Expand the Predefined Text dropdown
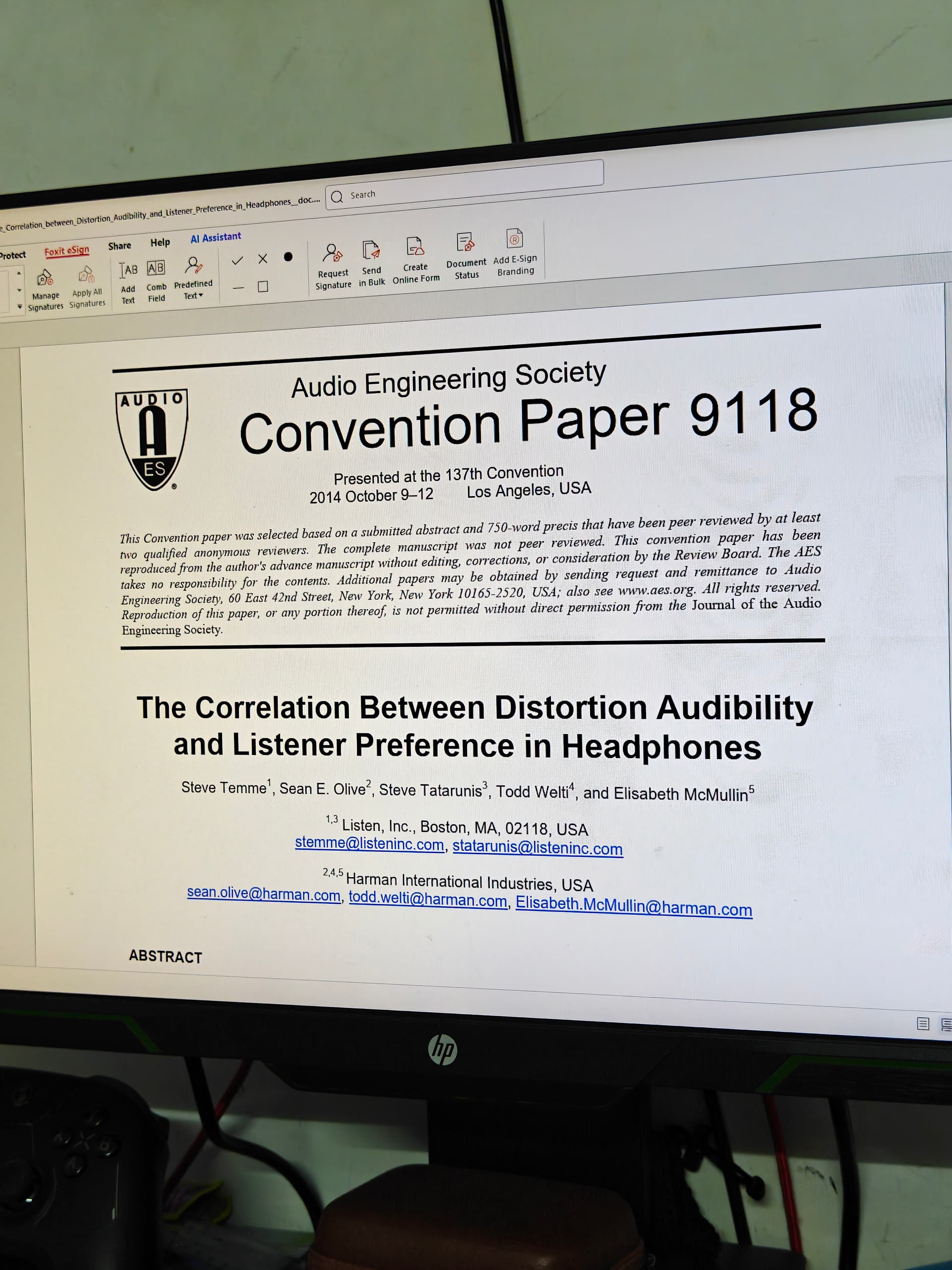Image resolution: width=952 pixels, height=1270 pixels. point(193,296)
